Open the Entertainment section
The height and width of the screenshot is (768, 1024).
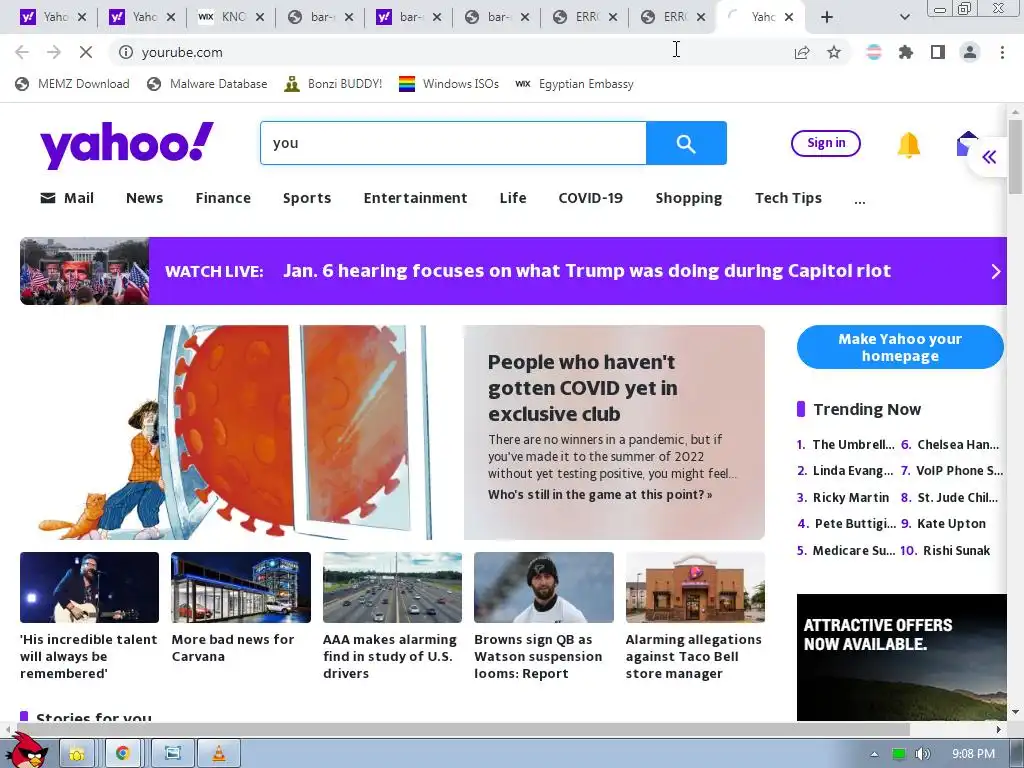pos(415,198)
